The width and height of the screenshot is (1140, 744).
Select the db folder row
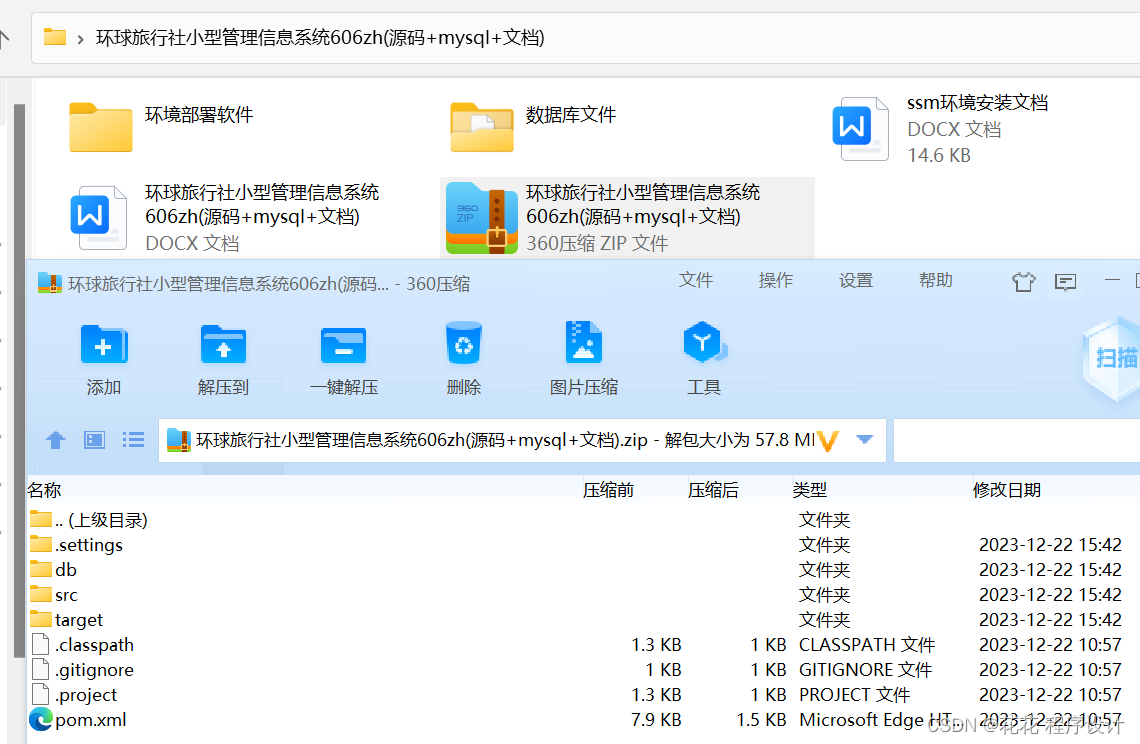pos(583,569)
